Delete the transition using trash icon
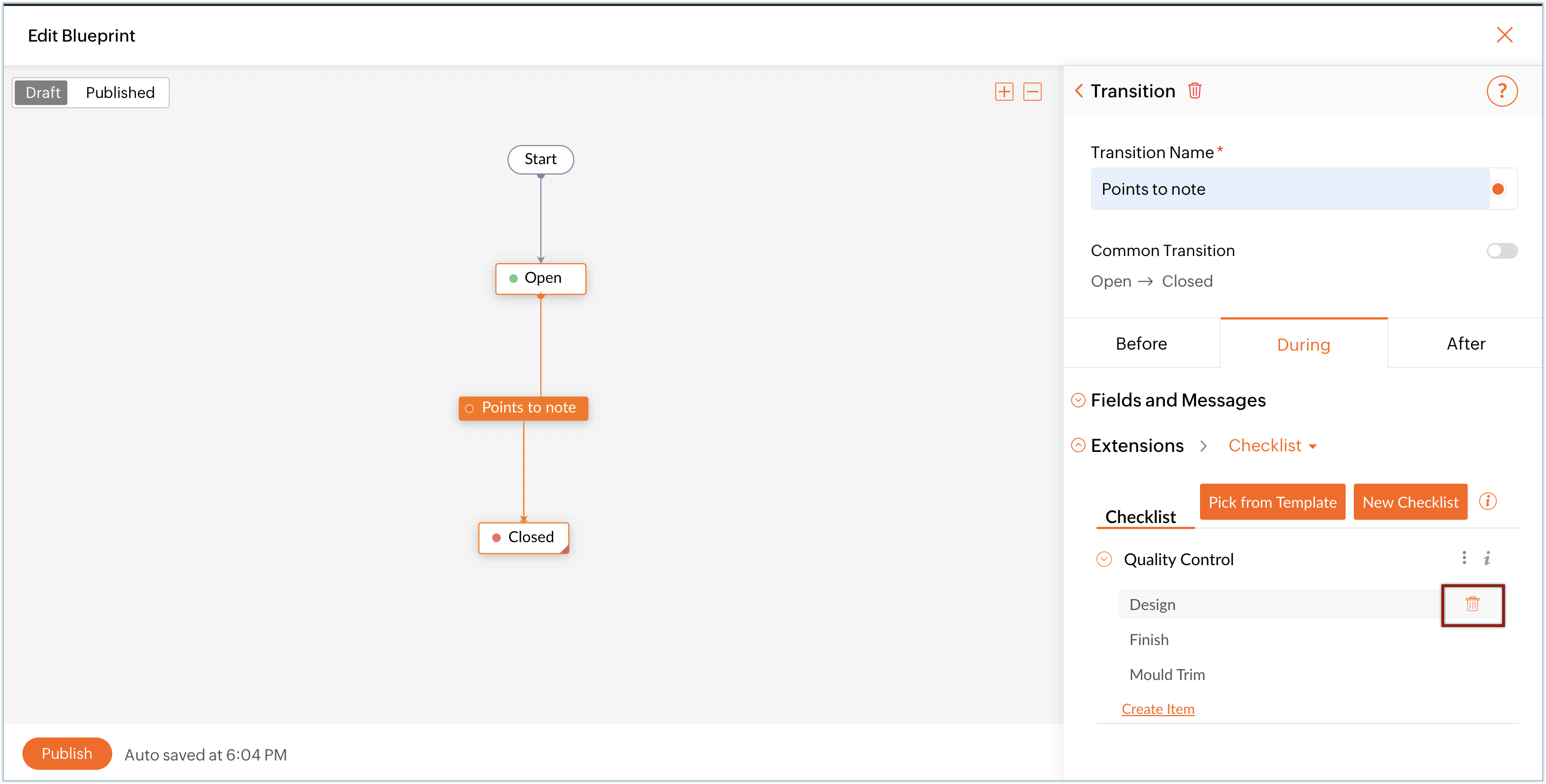The image size is (1546, 784). click(x=1195, y=91)
